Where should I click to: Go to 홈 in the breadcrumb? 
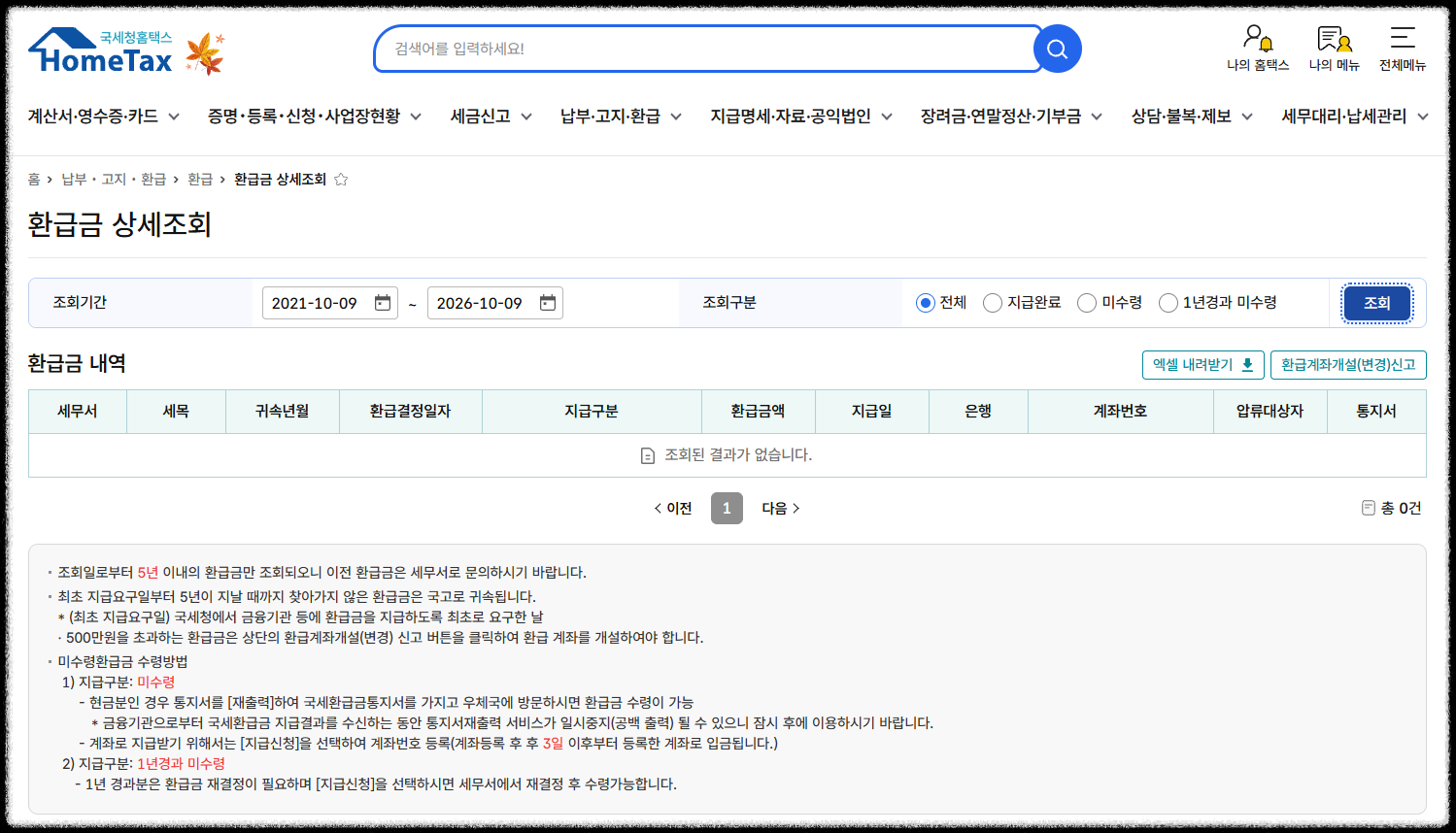tap(34, 180)
